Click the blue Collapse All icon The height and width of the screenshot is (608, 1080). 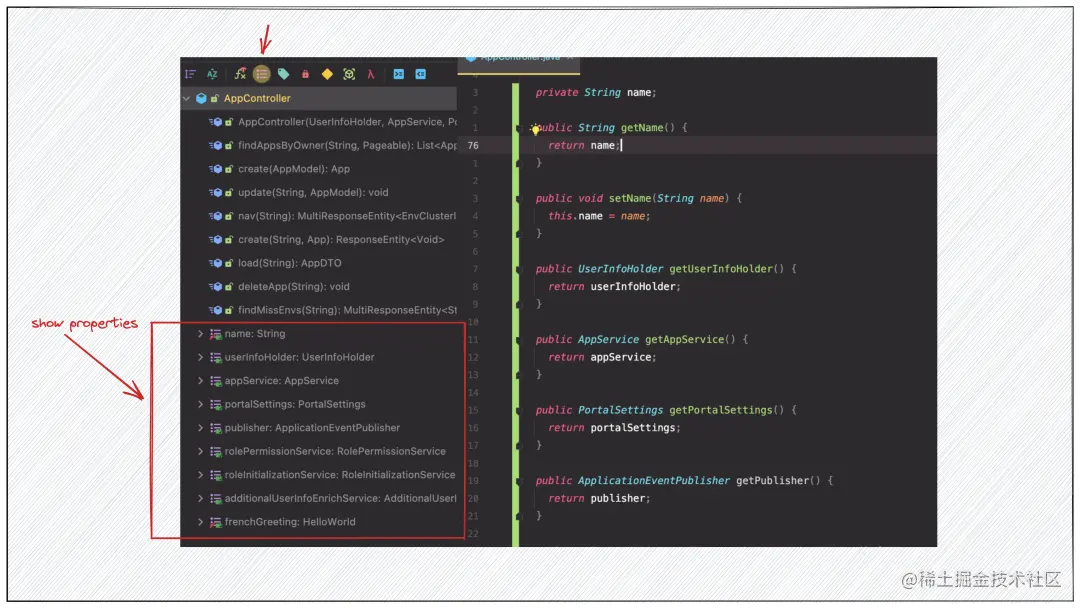pos(421,74)
